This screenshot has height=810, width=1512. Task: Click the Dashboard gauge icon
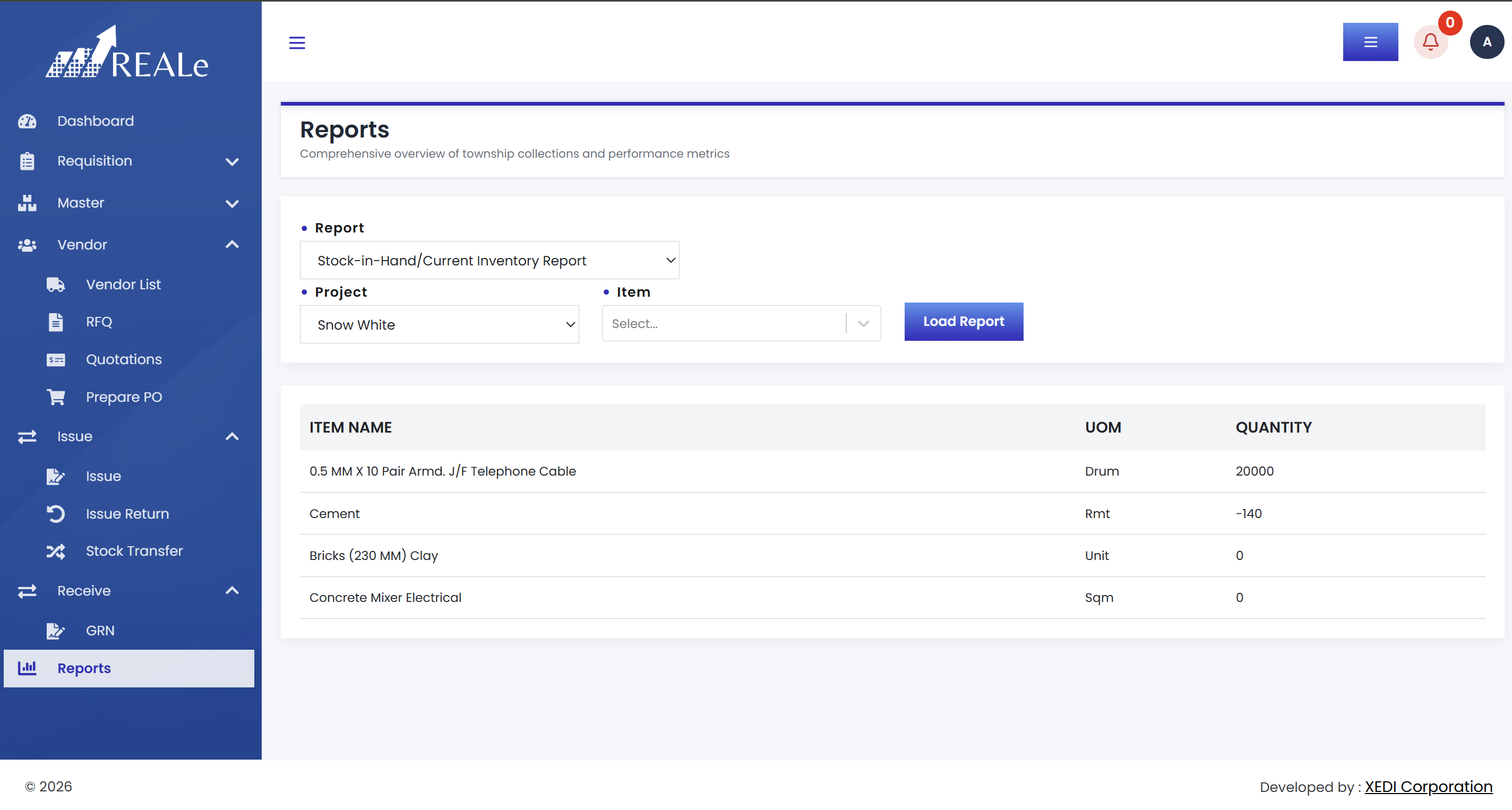click(x=27, y=121)
